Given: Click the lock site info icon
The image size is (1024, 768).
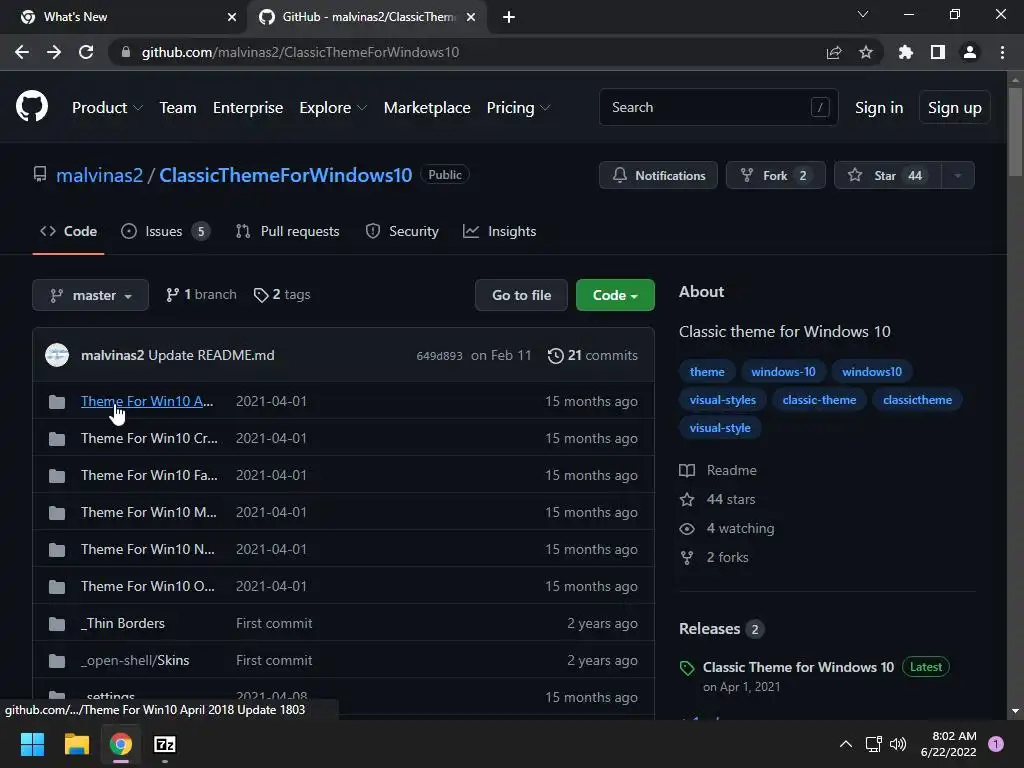Looking at the screenshot, I should 126,52.
